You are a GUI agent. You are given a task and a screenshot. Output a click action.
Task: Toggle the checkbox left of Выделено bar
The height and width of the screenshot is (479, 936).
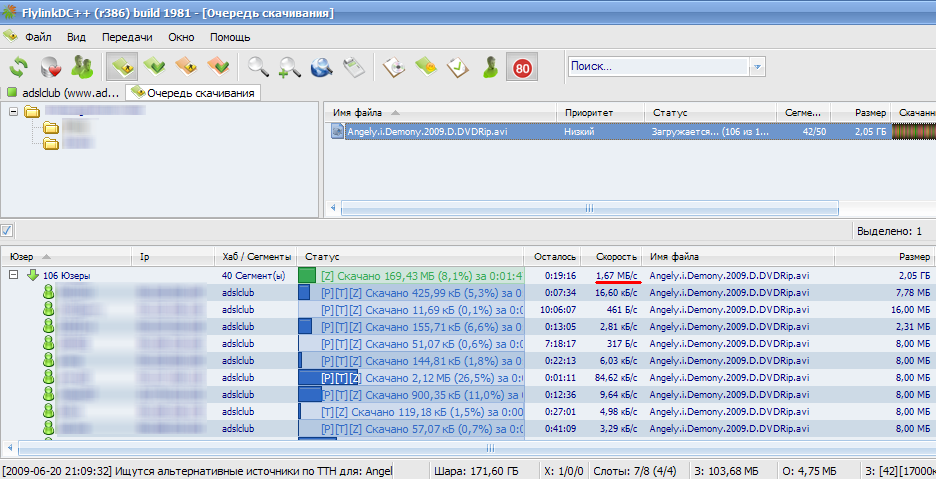point(7,231)
